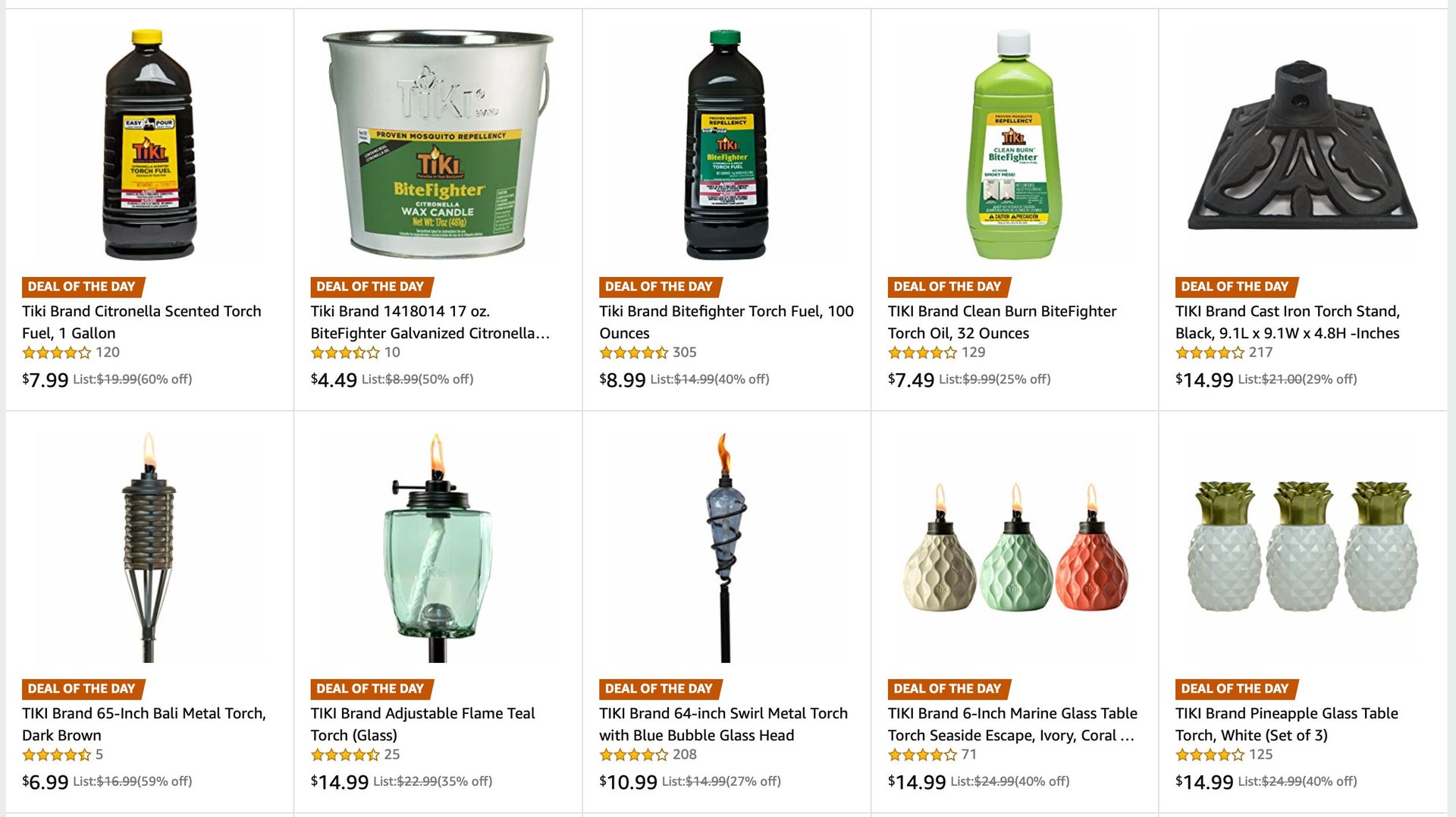
Task: Select Deal of the Day badge above Clean Burn oil
Action: tap(949, 287)
